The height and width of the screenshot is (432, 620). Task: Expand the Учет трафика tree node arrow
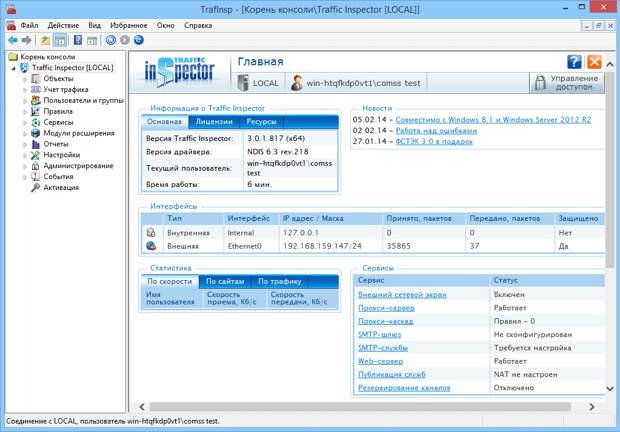click(x=25, y=90)
